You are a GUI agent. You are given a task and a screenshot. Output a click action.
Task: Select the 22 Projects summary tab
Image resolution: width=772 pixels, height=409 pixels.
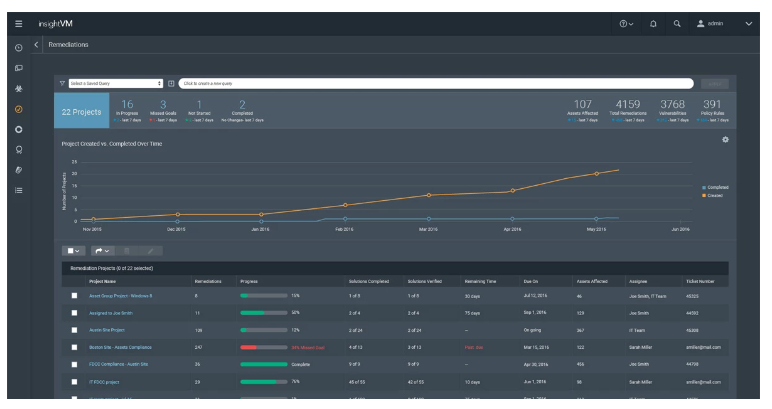[x=80, y=113]
